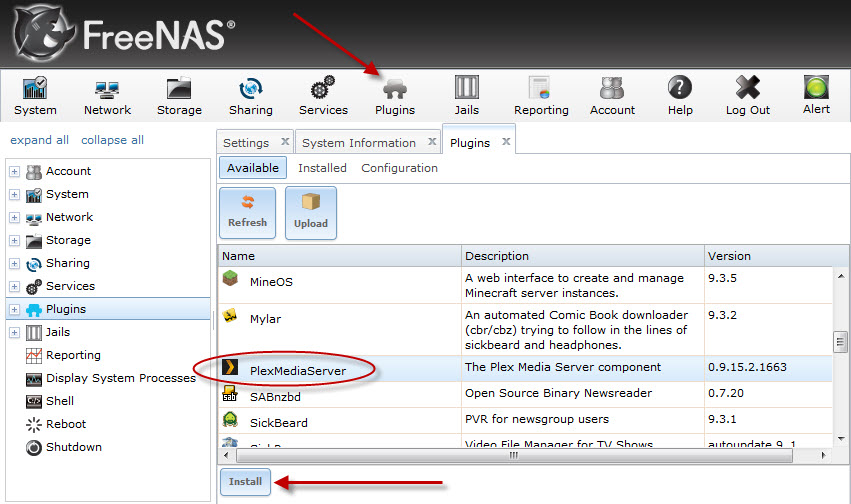Click the Refresh button
The image size is (851, 504).
tap(247, 213)
